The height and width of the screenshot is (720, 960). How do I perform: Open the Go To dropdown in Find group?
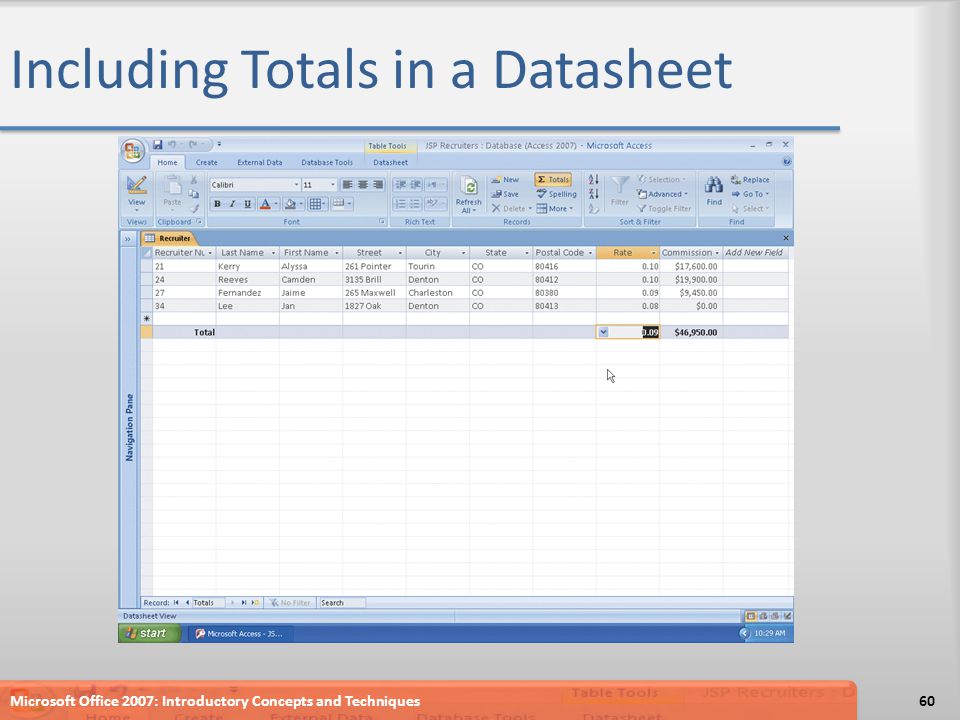coord(751,194)
